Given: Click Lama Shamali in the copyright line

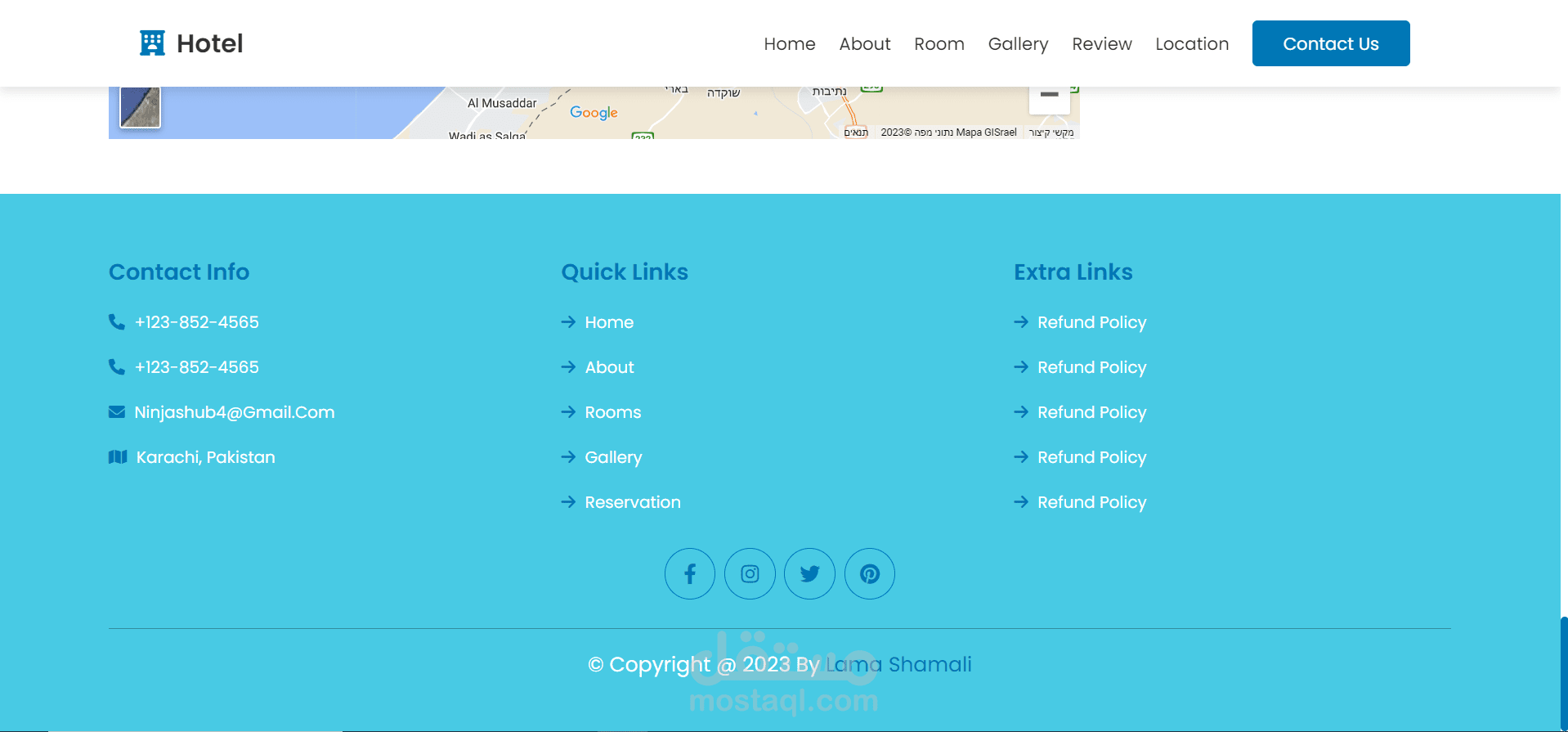Looking at the screenshot, I should click(x=898, y=664).
